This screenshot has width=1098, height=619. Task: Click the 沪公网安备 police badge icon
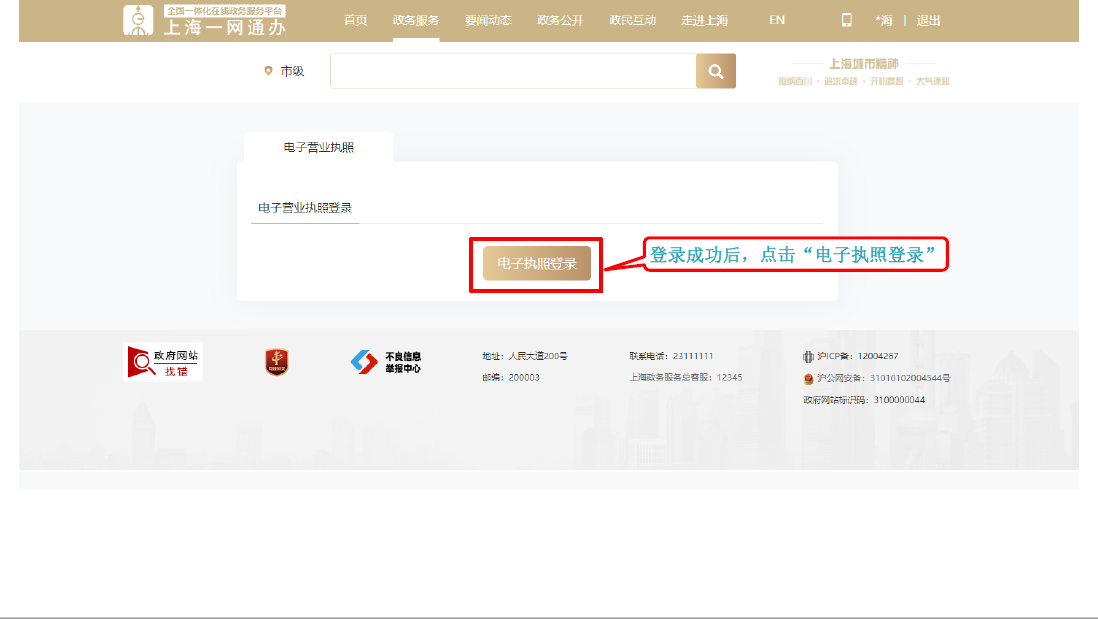808,379
